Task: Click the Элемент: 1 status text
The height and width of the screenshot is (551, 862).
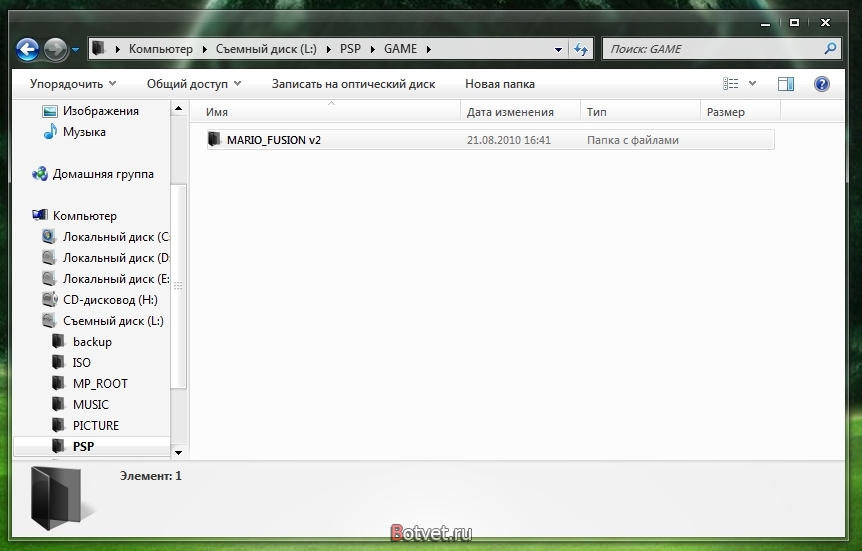Action: pyautogui.click(x=151, y=476)
